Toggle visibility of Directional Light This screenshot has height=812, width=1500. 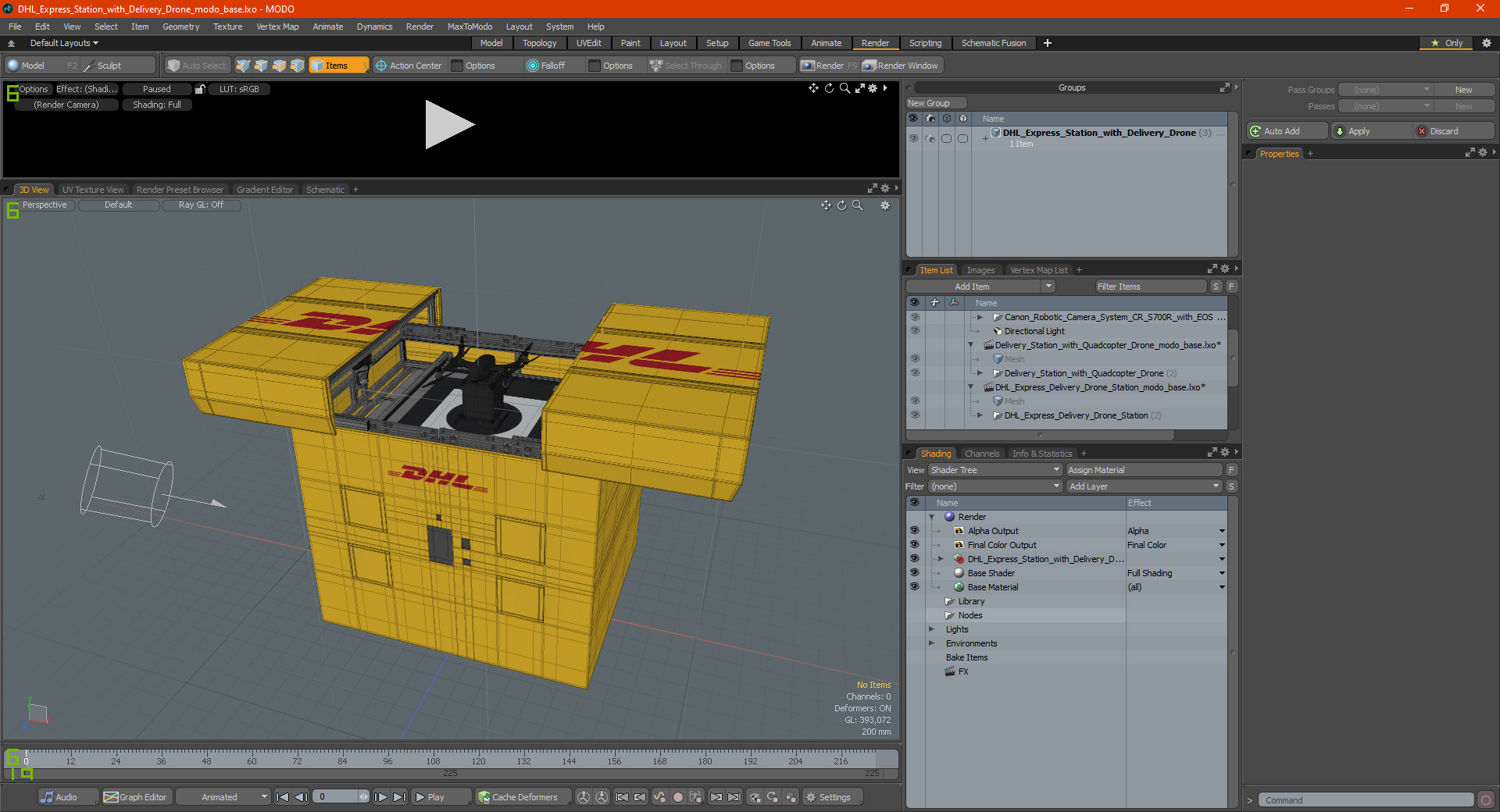tap(915, 331)
